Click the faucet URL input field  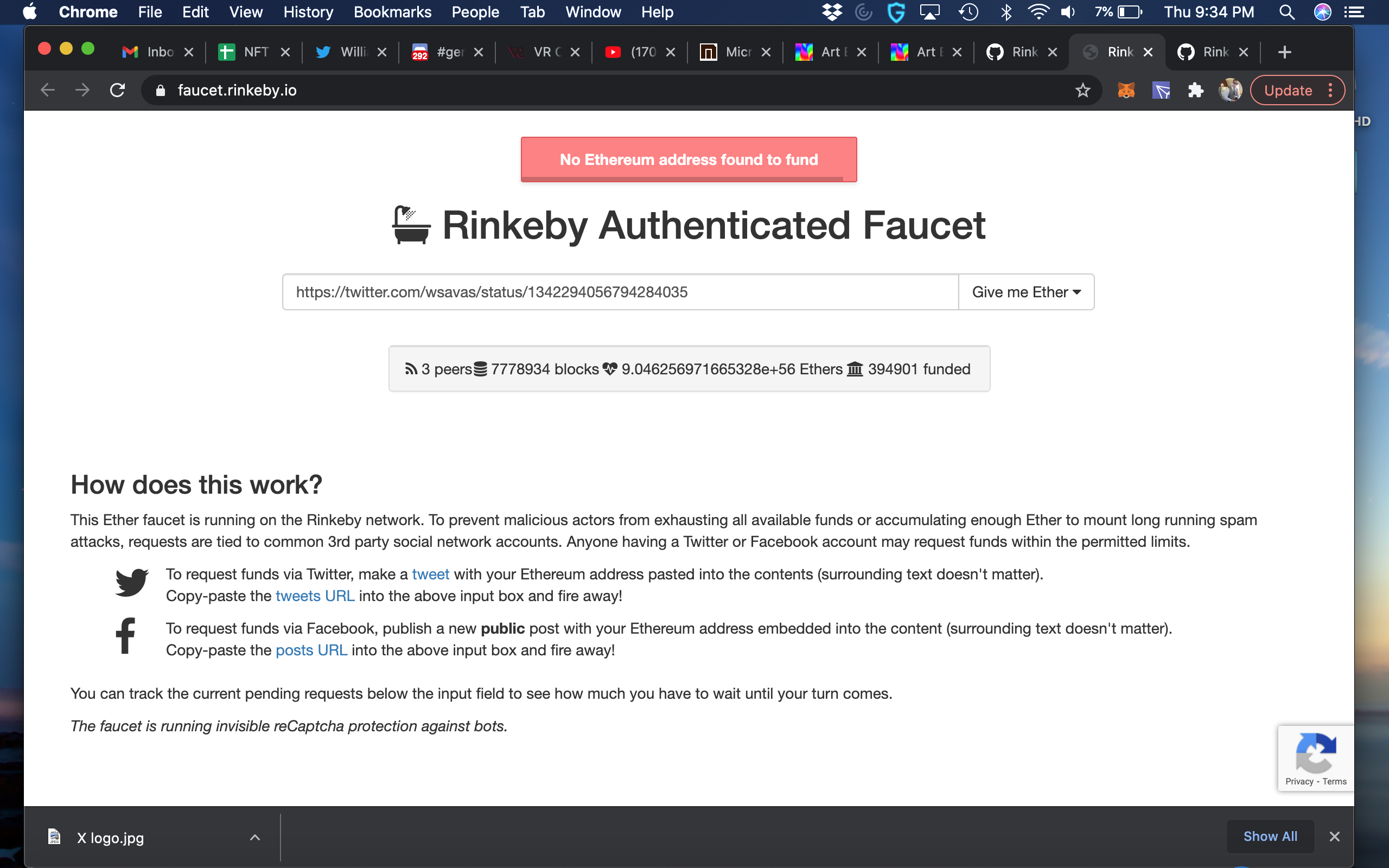(620, 291)
